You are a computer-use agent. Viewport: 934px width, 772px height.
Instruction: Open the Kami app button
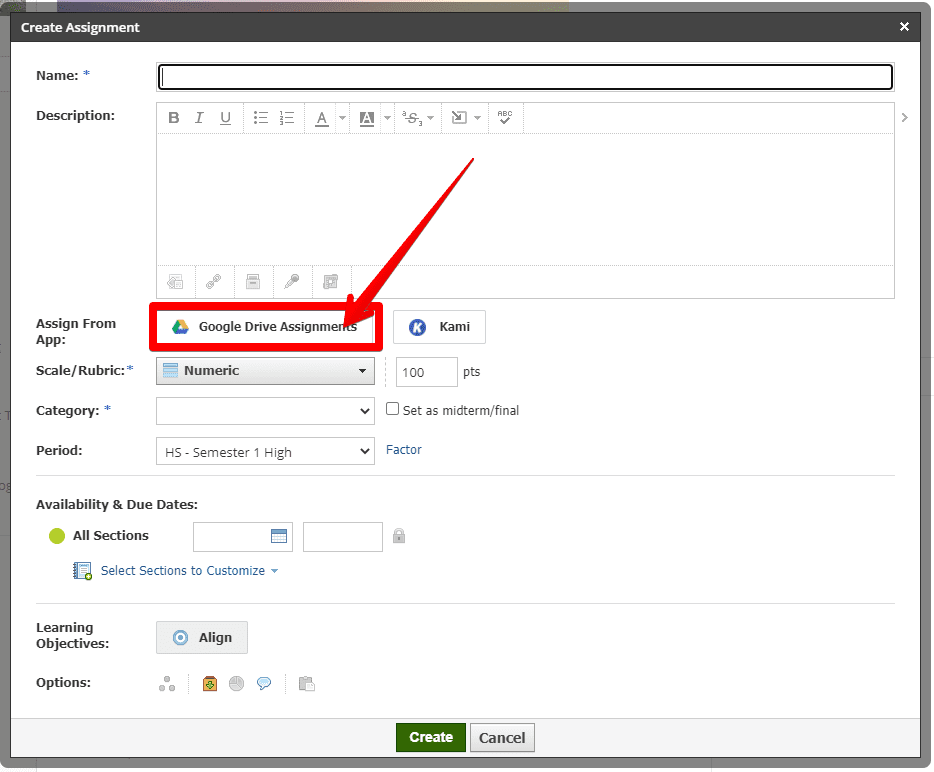click(440, 327)
